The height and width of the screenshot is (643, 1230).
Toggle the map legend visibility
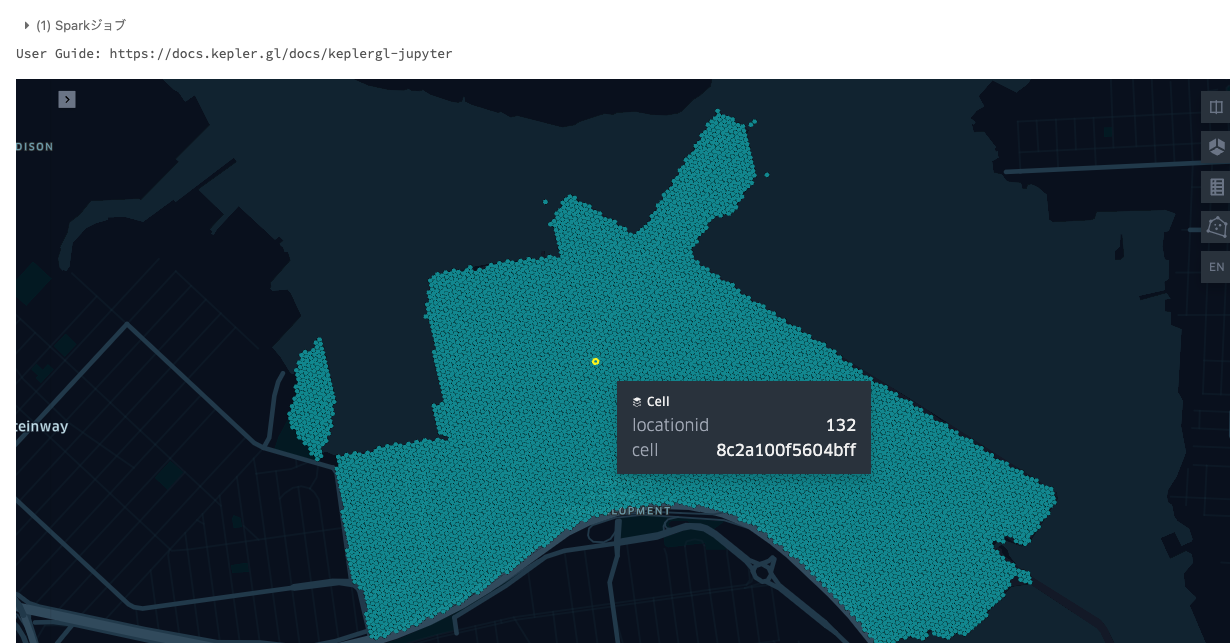tap(1216, 187)
